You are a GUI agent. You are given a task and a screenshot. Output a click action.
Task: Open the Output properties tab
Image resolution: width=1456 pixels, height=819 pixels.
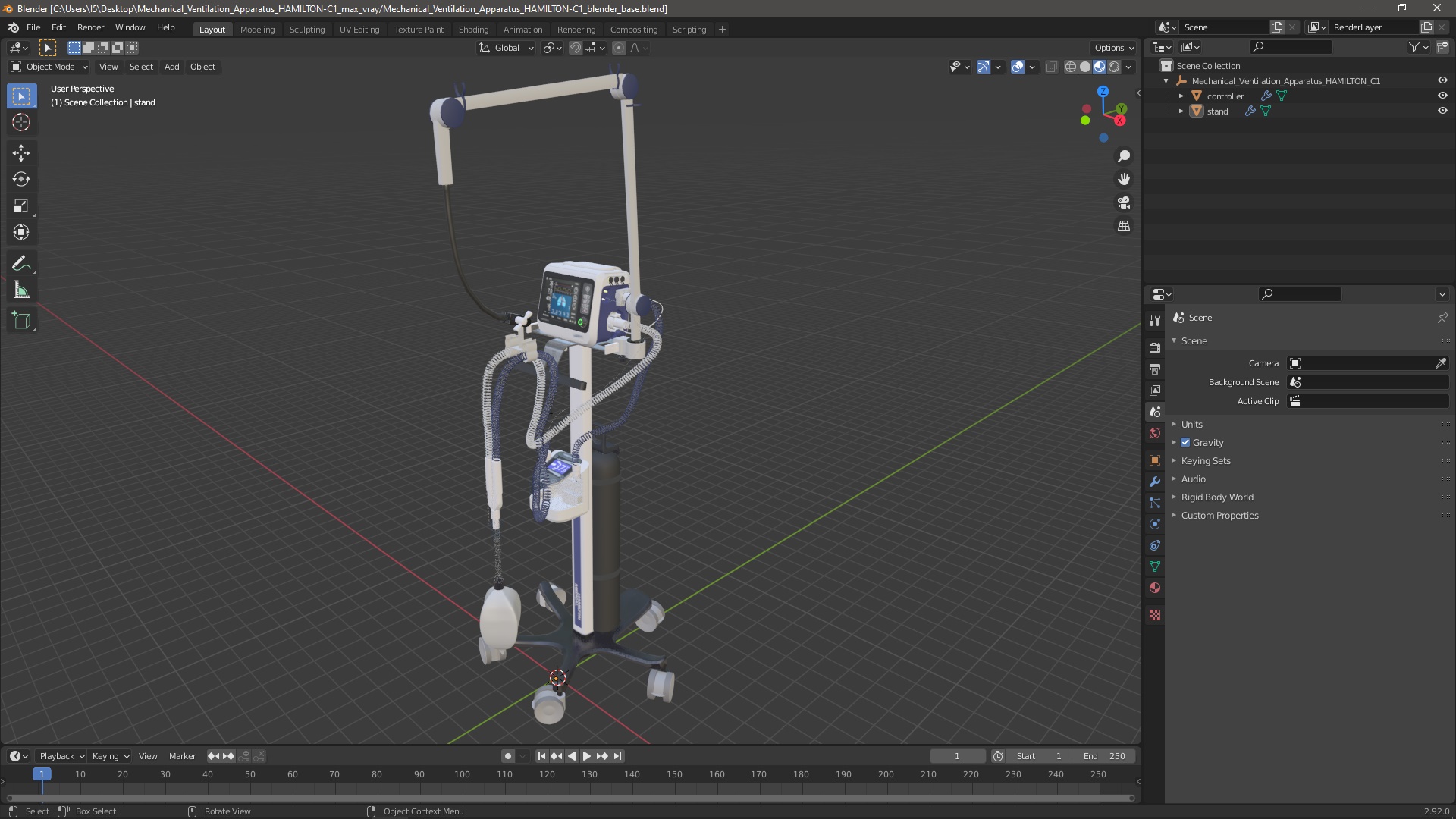(x=1155, y=369)
